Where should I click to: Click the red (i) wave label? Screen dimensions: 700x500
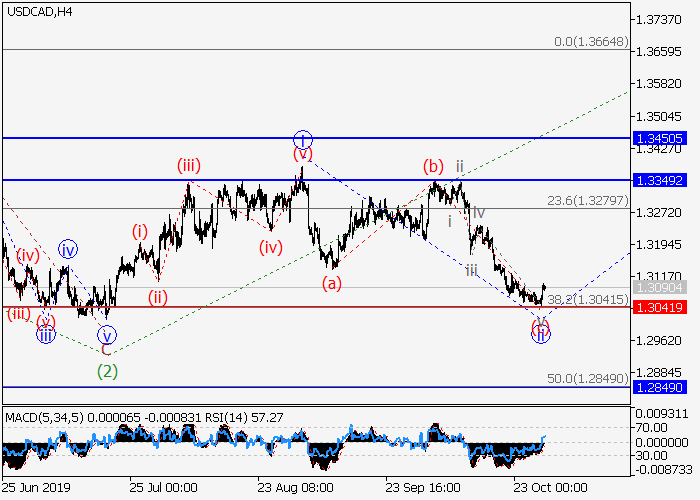click(x=140, y=231)
